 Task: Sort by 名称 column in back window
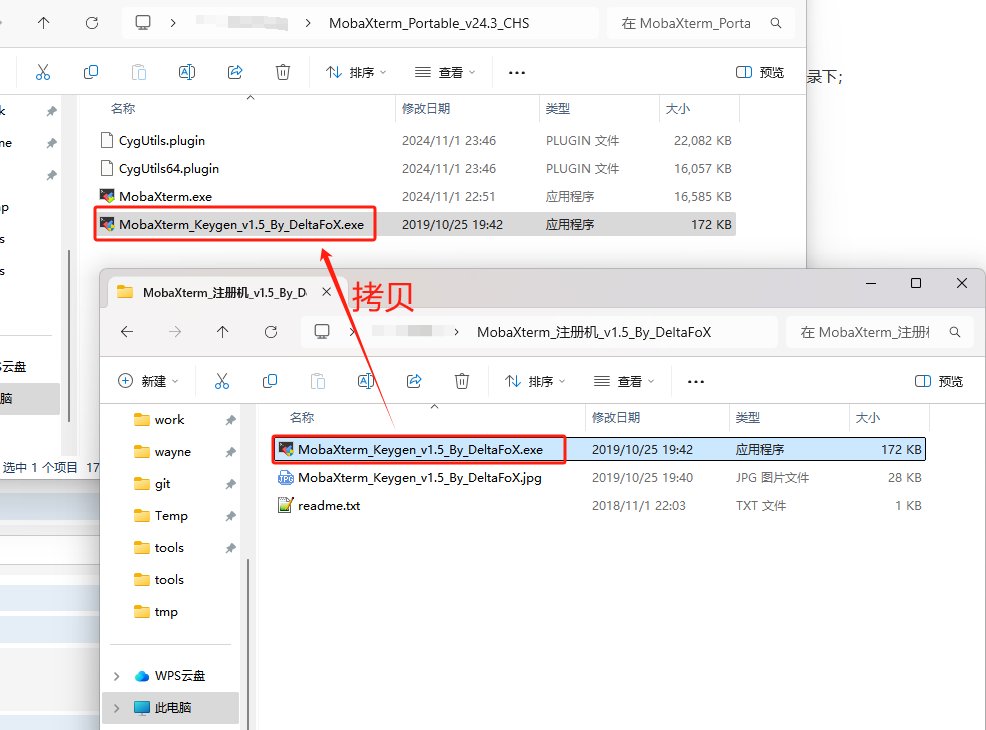(123, 109)
